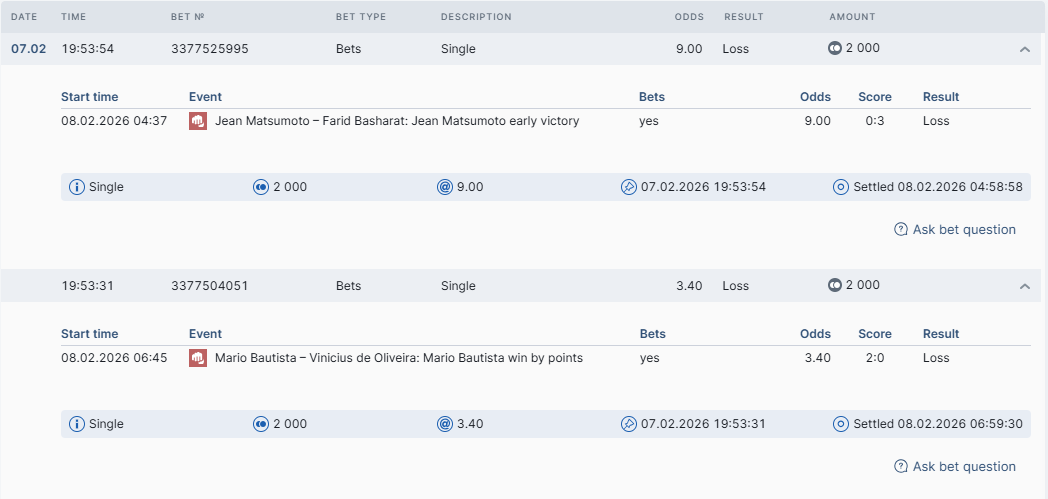Click the stake coin icon in first summary bar
1048x499 pixels.
[x=261, y=187]
